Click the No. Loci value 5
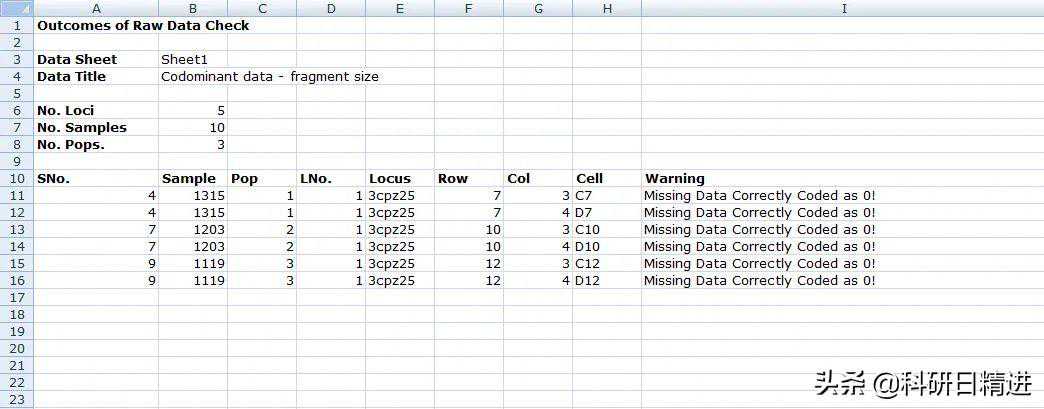The height and width of the screenshot is (409, 1044). point(193,111)
